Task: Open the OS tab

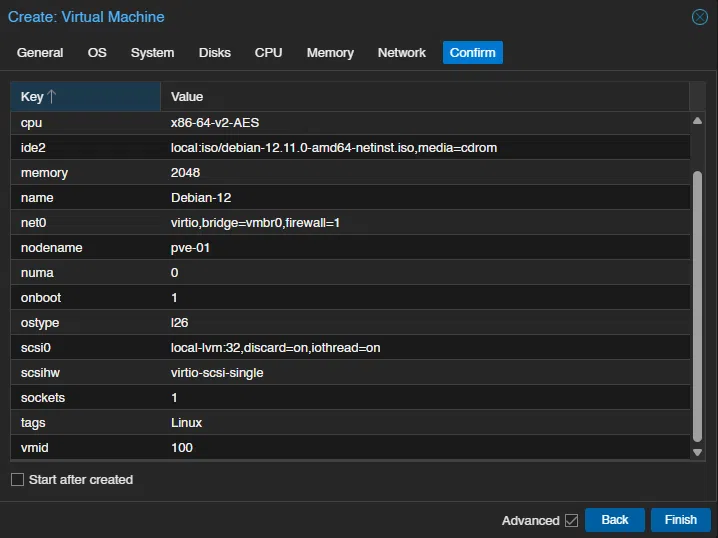Action: tap(97, 53)
